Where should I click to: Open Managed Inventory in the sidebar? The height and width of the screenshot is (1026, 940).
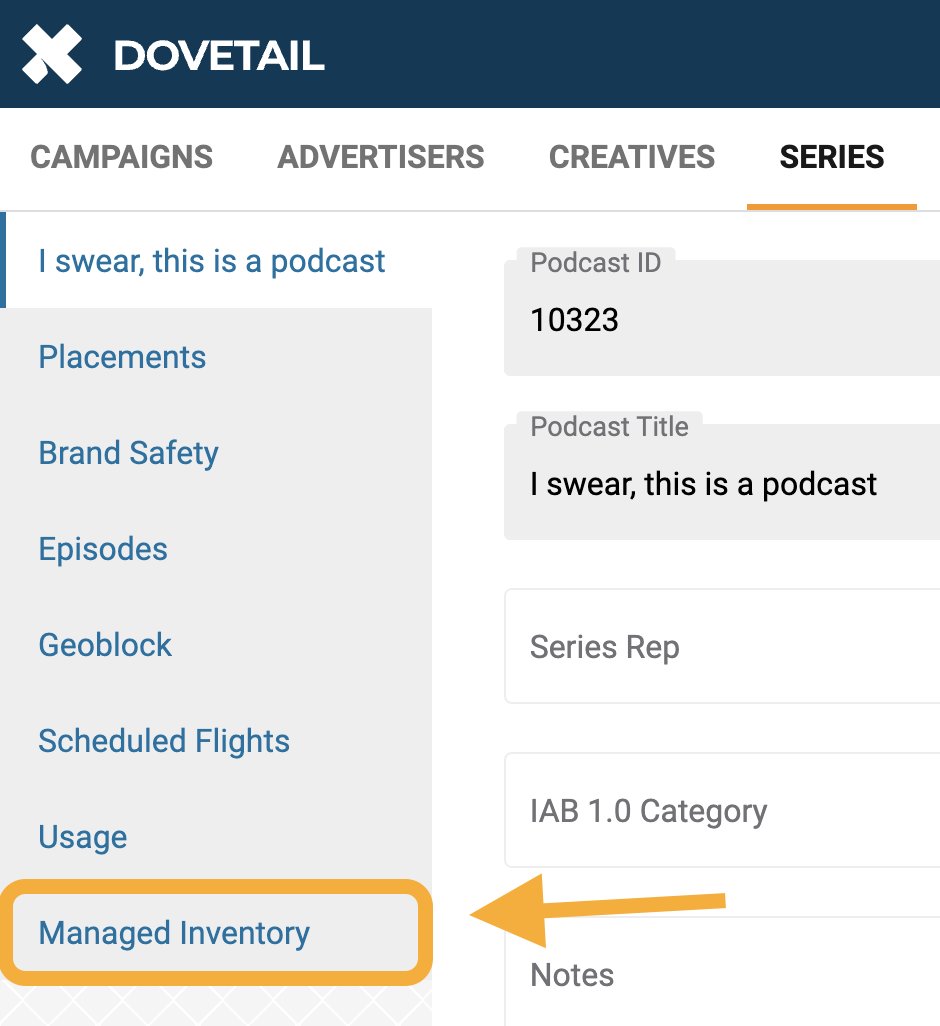pos(215,932)
